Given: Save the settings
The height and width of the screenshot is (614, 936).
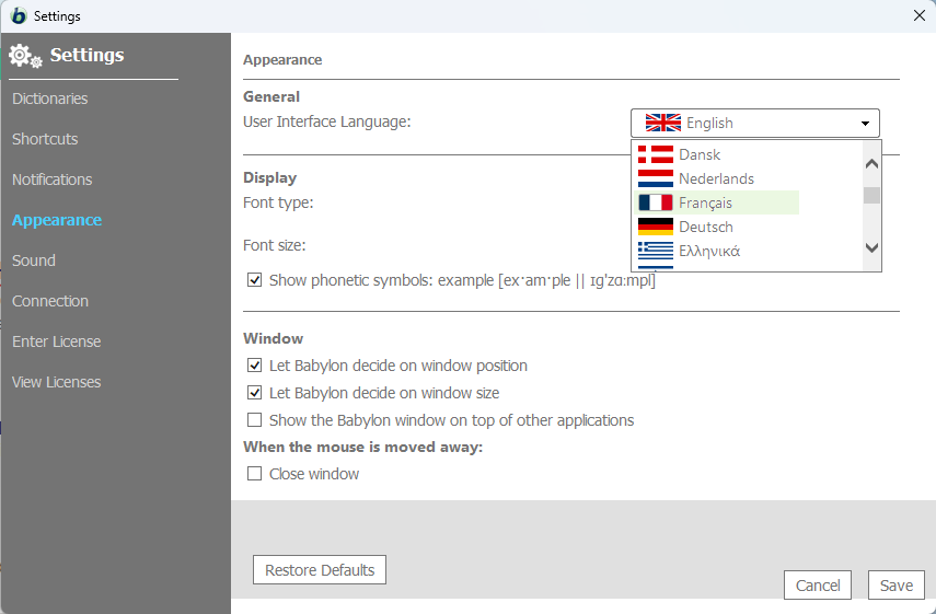Looking at the screenshot, I should click(x=896, y=585).
